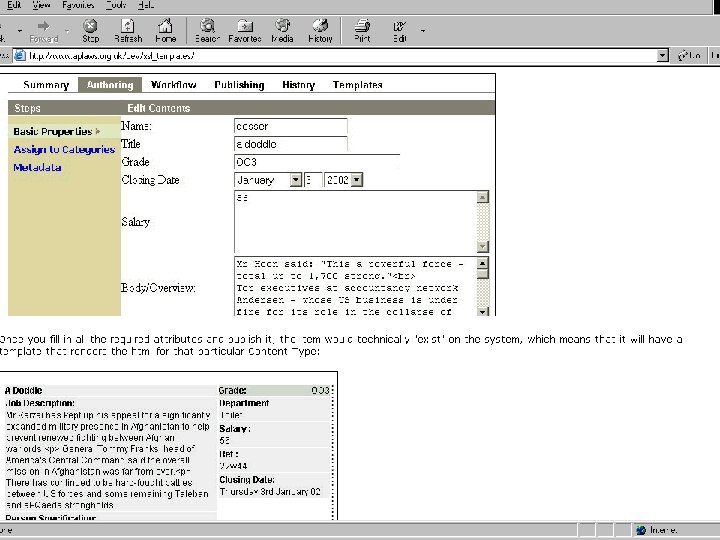This screenshot has width=720, height=540.
Task: Open the Assign to Categories step
Action: (x=64, y=150)
